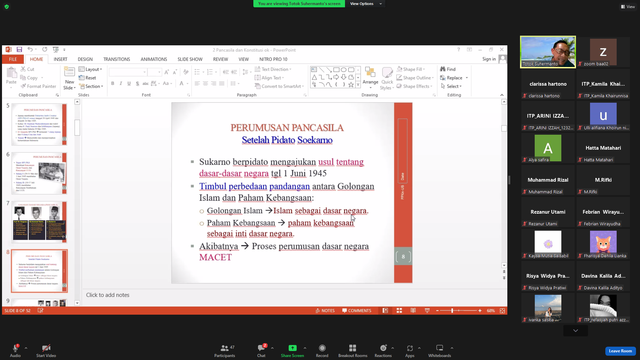Unmute the Zoom Audio microphone
Screen dimensions: 640x360
[16, 351]
